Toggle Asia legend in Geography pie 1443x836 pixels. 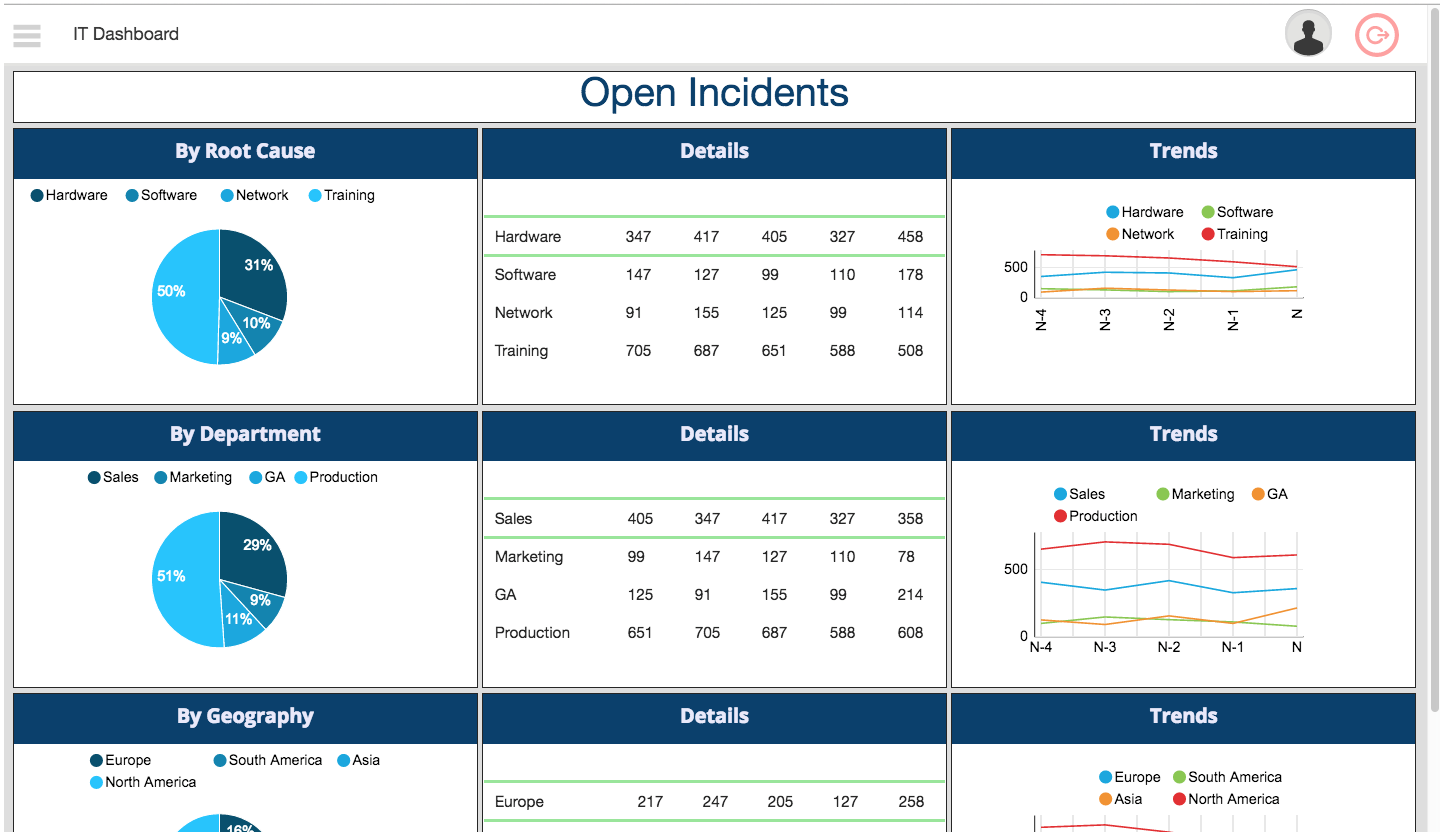click(x=359, y=760)
